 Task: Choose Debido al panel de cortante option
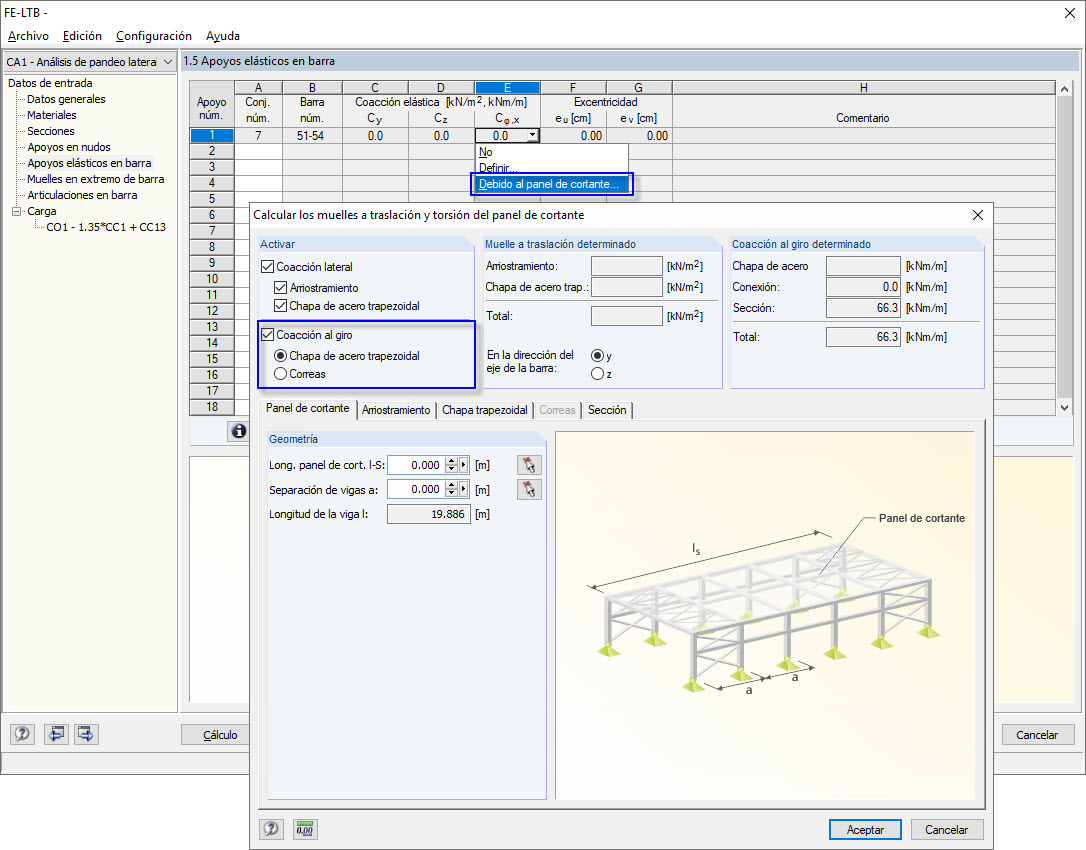[x=551, y=184]
